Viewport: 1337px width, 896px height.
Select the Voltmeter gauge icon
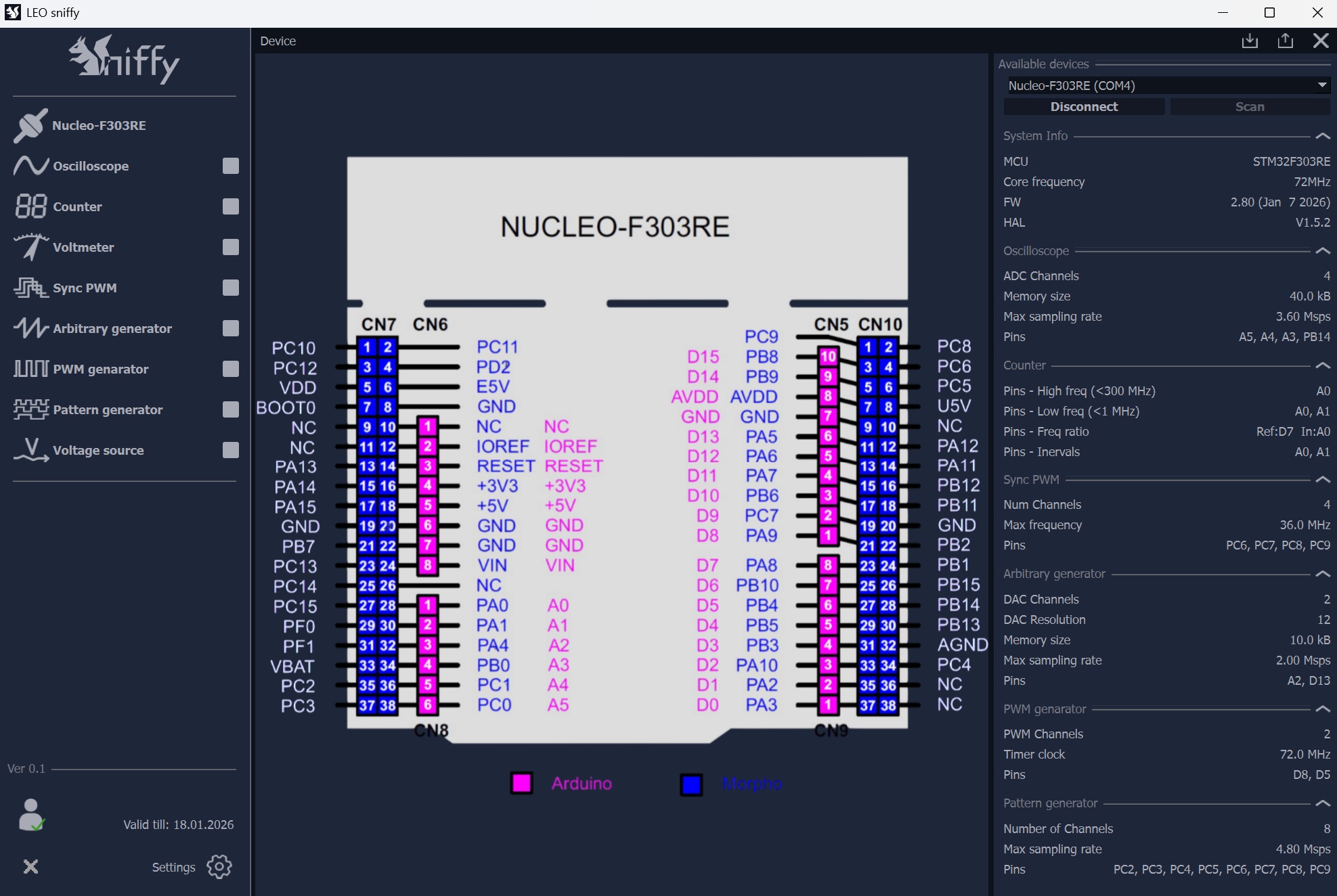point(30,247)
